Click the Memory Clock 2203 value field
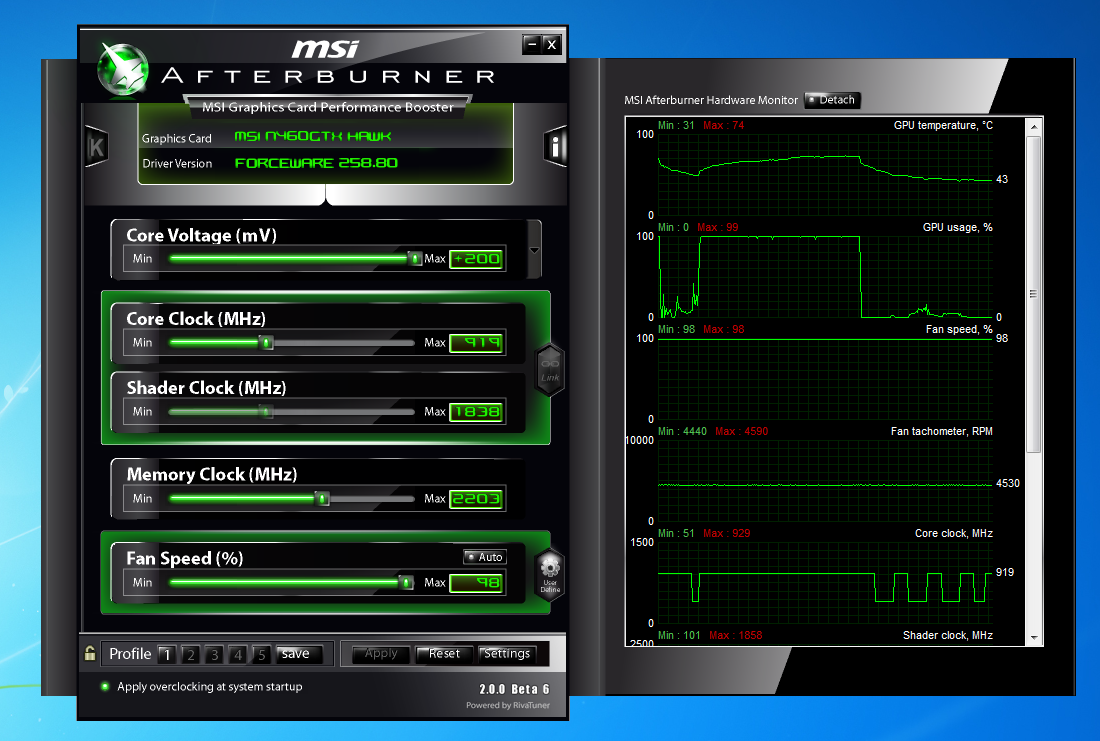 click(x=476, y=499)
